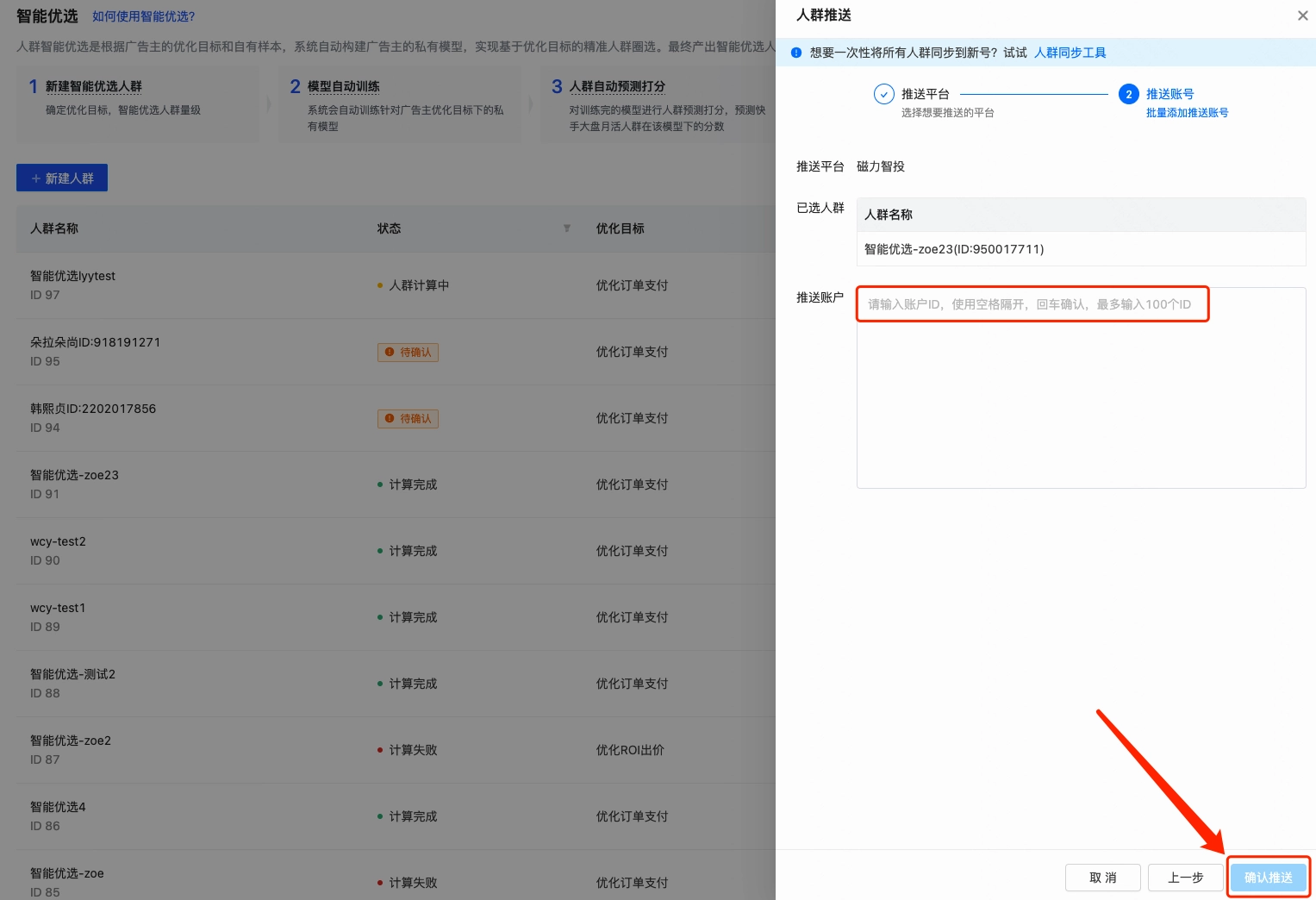Open the status filter on the 状态 column
The image size is (1316, 900).
coord(566,228)
